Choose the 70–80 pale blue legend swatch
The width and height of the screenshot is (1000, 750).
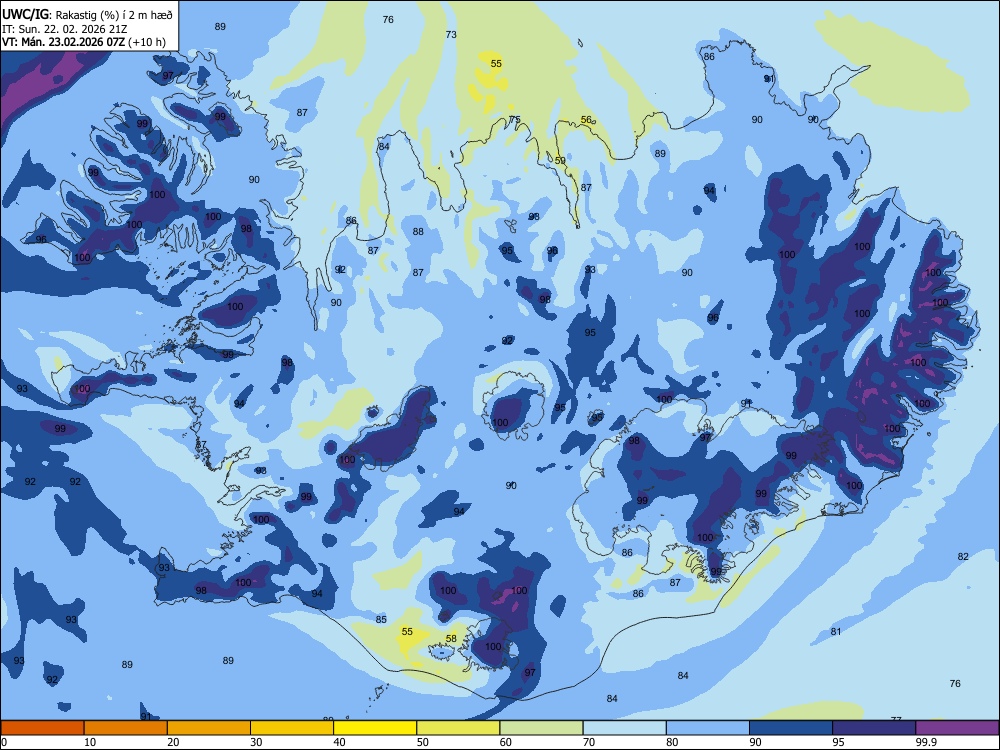click(x=624, y=728)
